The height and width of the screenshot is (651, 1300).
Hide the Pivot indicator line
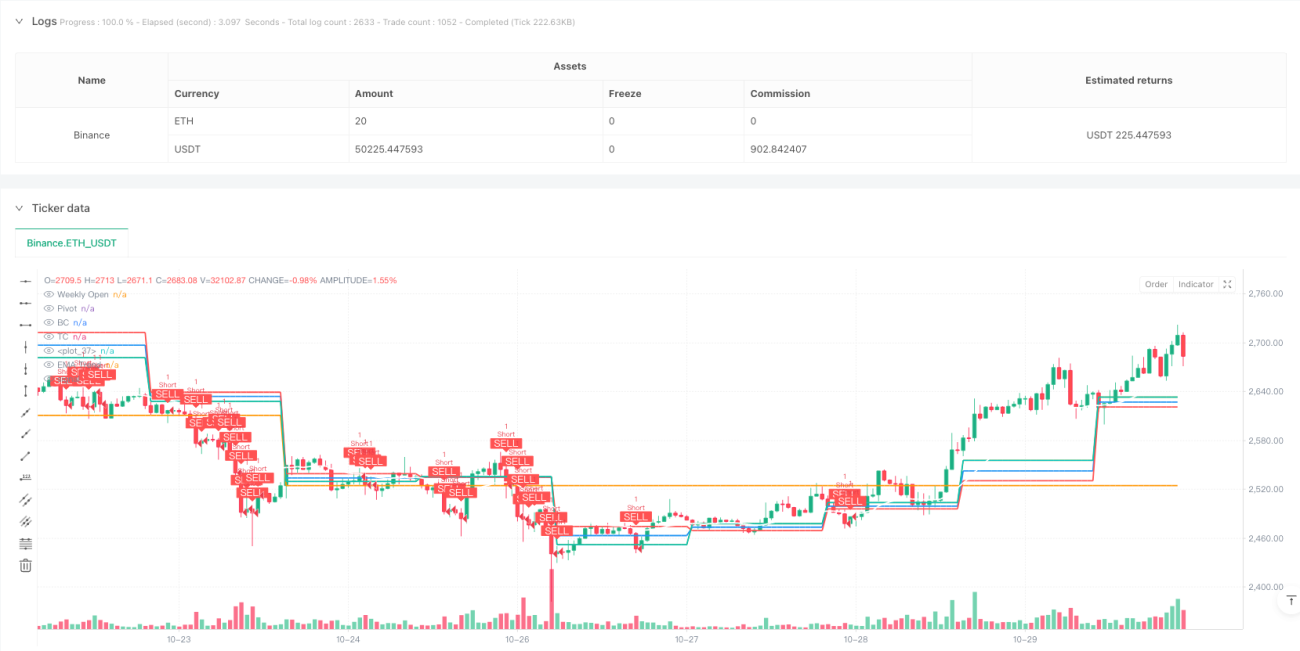[50, 309]
